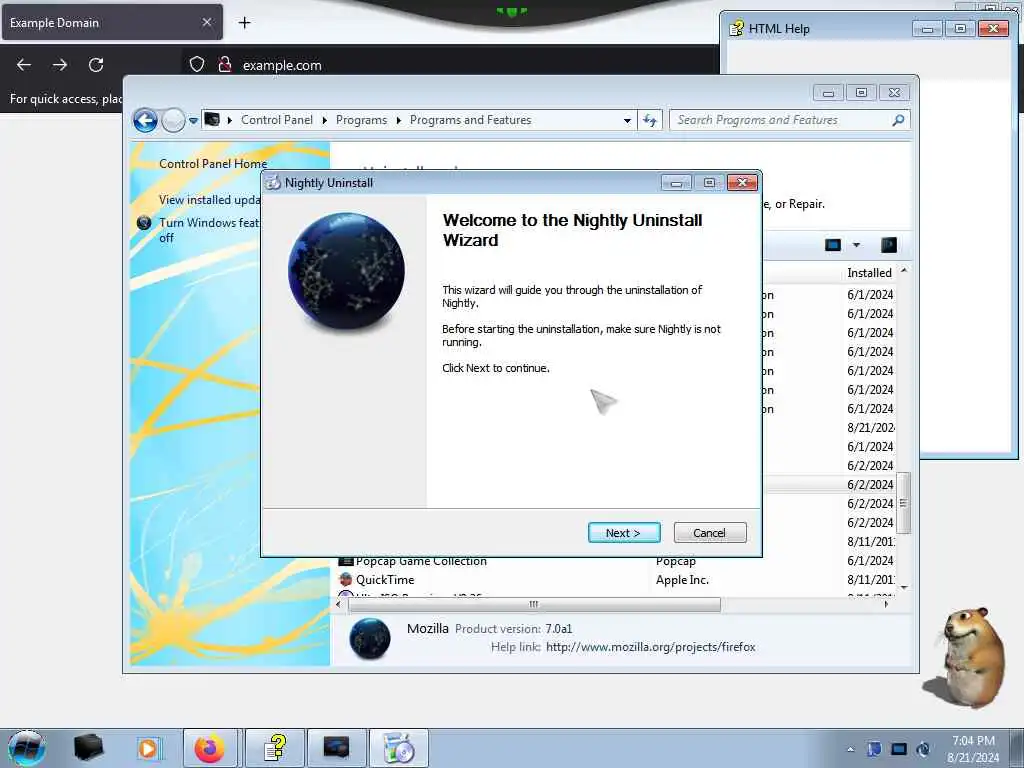Click horizontal scroll left arrow
1024x768 pixels.
[x=338, y=605]
